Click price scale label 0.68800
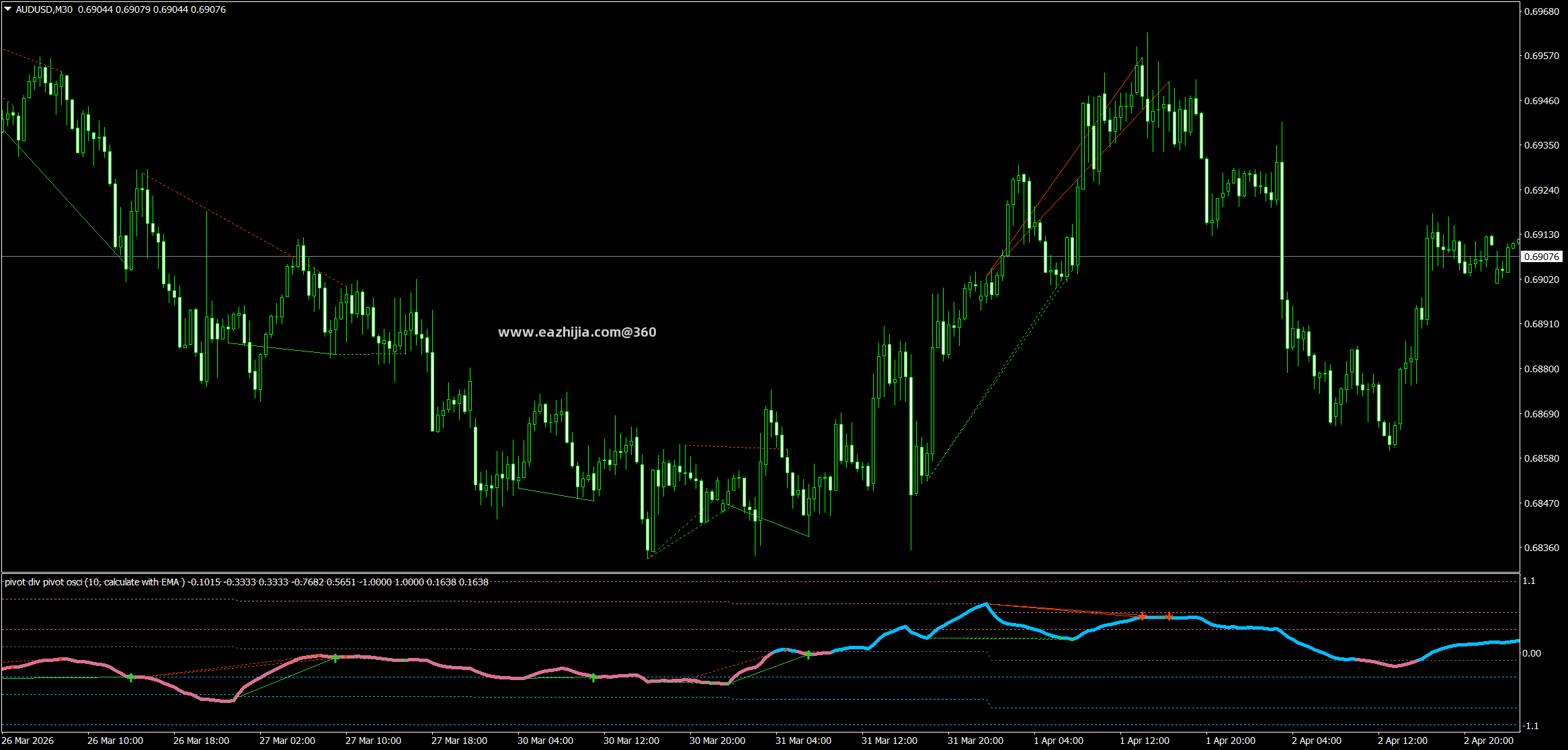 [1541, 369]
